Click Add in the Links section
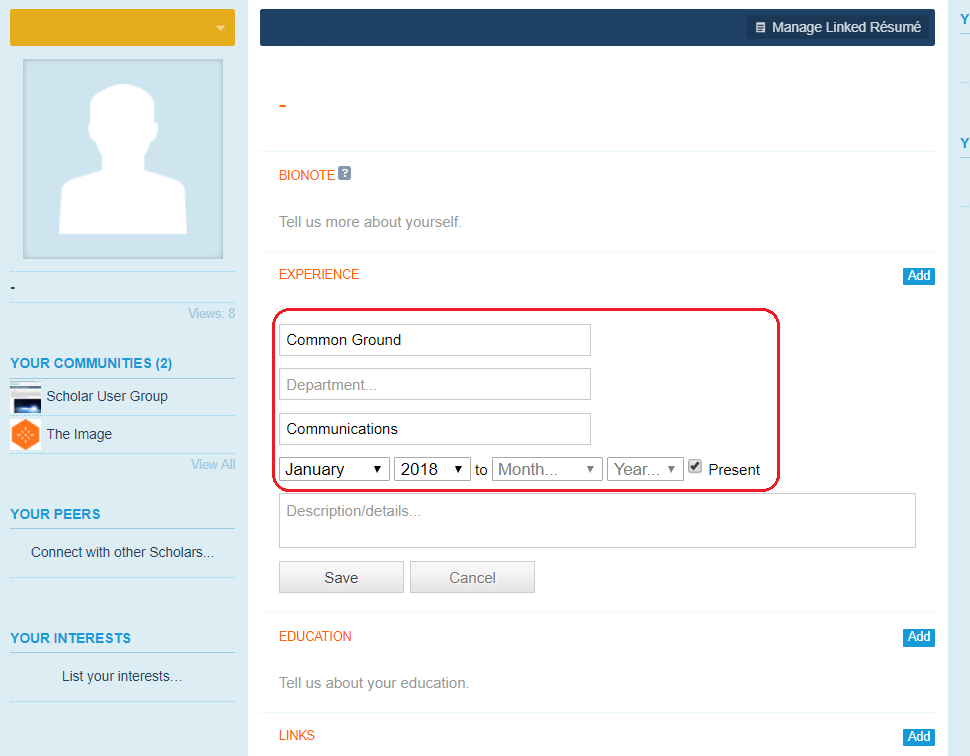This screenshot has width=970, height=756. pyautogui.click(x=919, y=737)
